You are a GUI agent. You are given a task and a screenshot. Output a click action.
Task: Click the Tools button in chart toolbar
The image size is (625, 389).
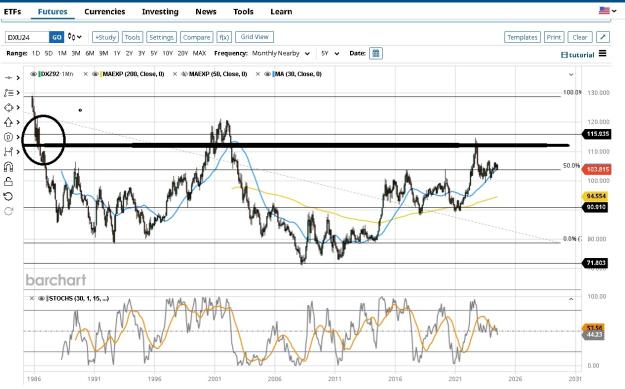[132, 37]
